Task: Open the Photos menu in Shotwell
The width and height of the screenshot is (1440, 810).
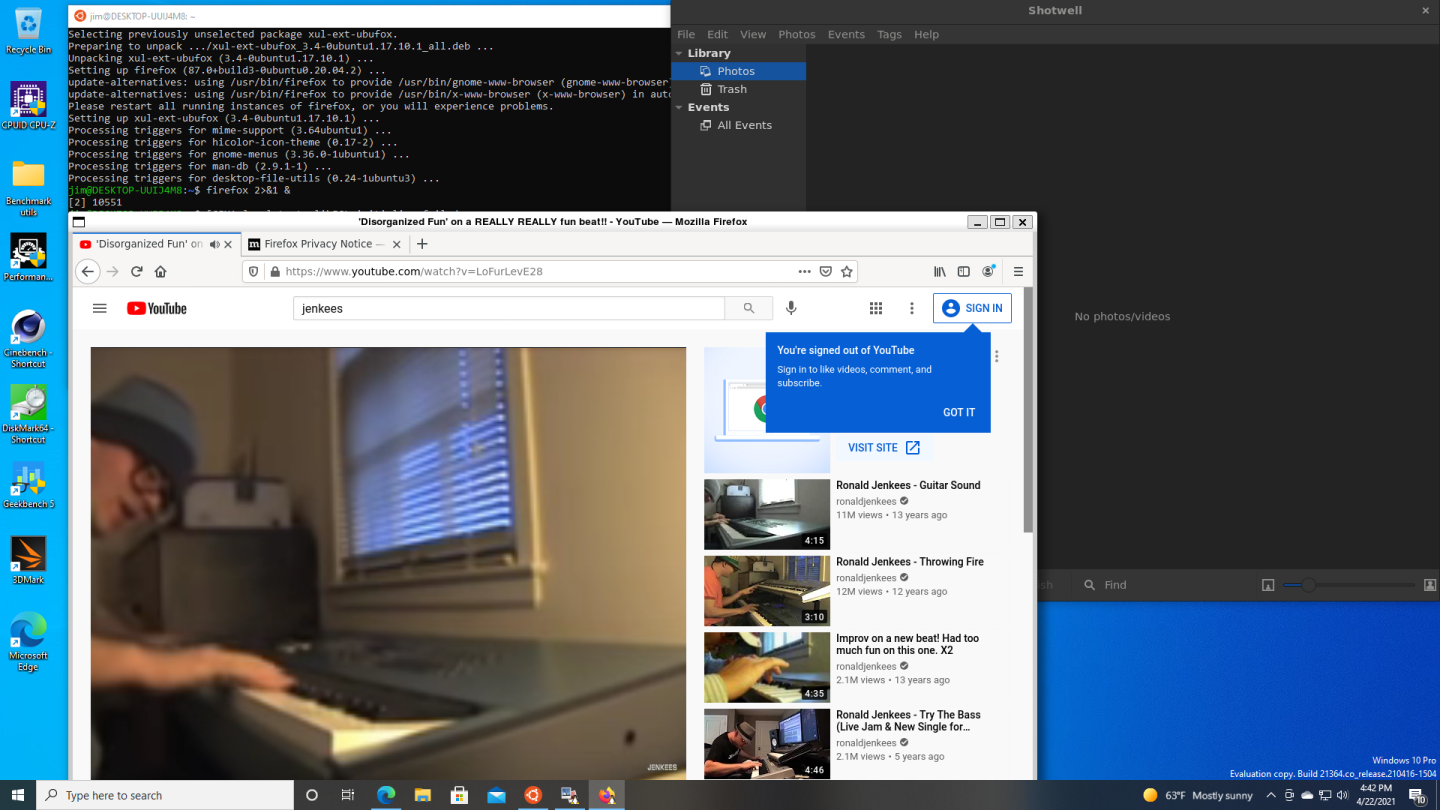Action: point(797,33)
